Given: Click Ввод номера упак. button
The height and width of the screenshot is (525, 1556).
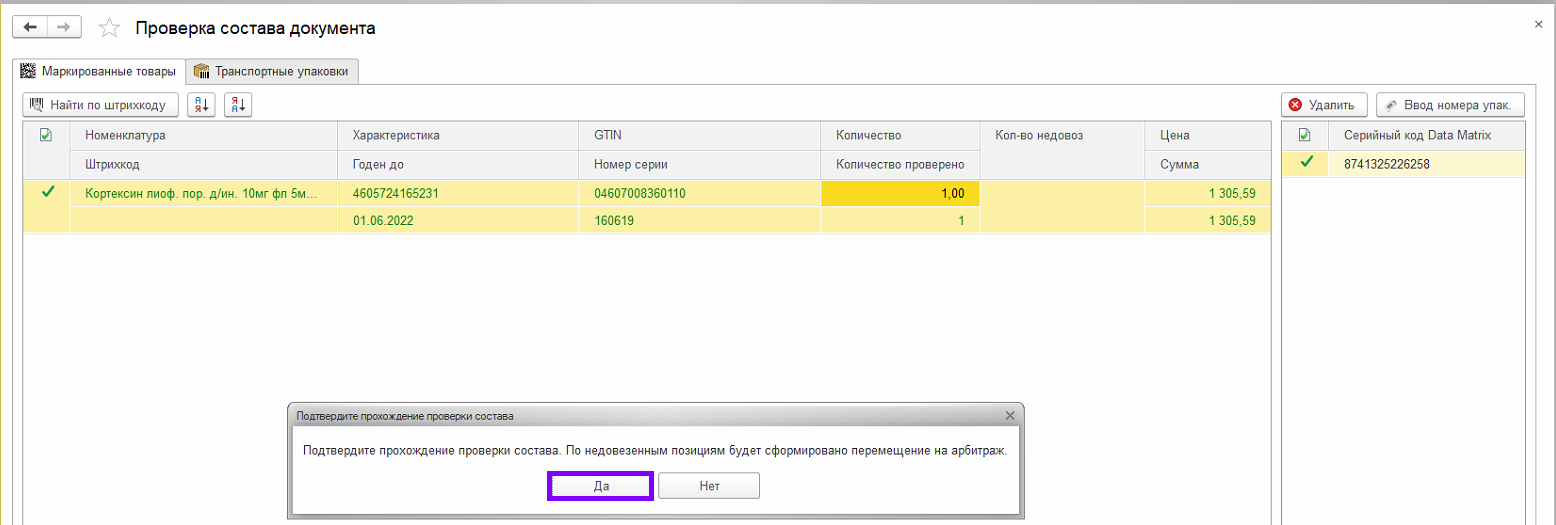Looking at the screenshot, I should (x=1450, y=105).
